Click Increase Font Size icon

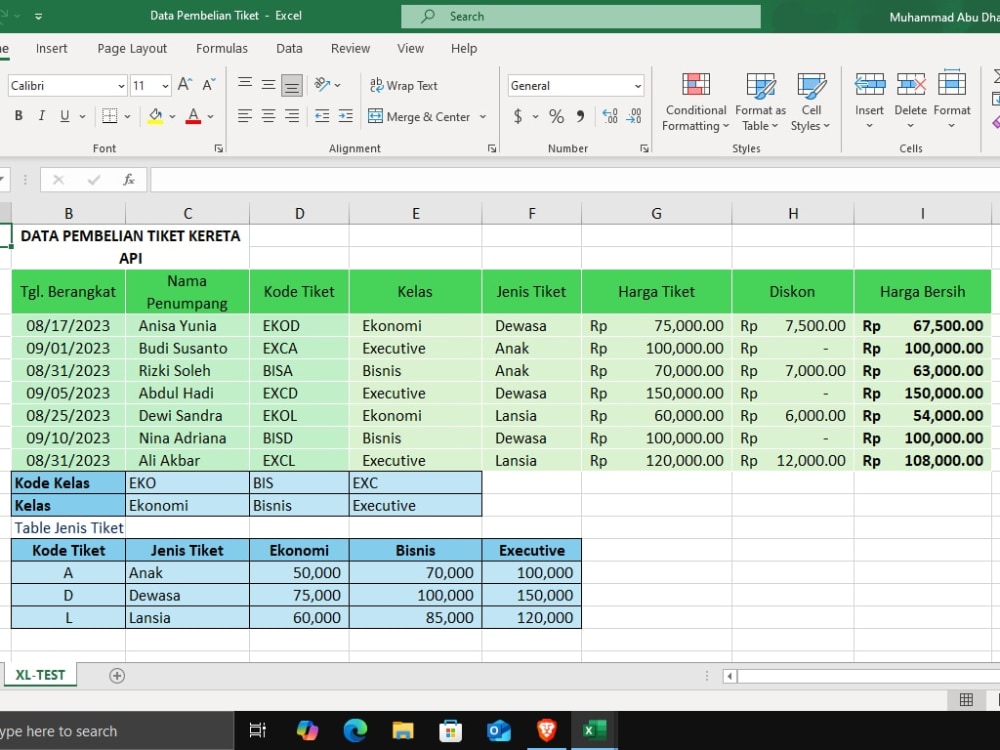pos(184,85)
